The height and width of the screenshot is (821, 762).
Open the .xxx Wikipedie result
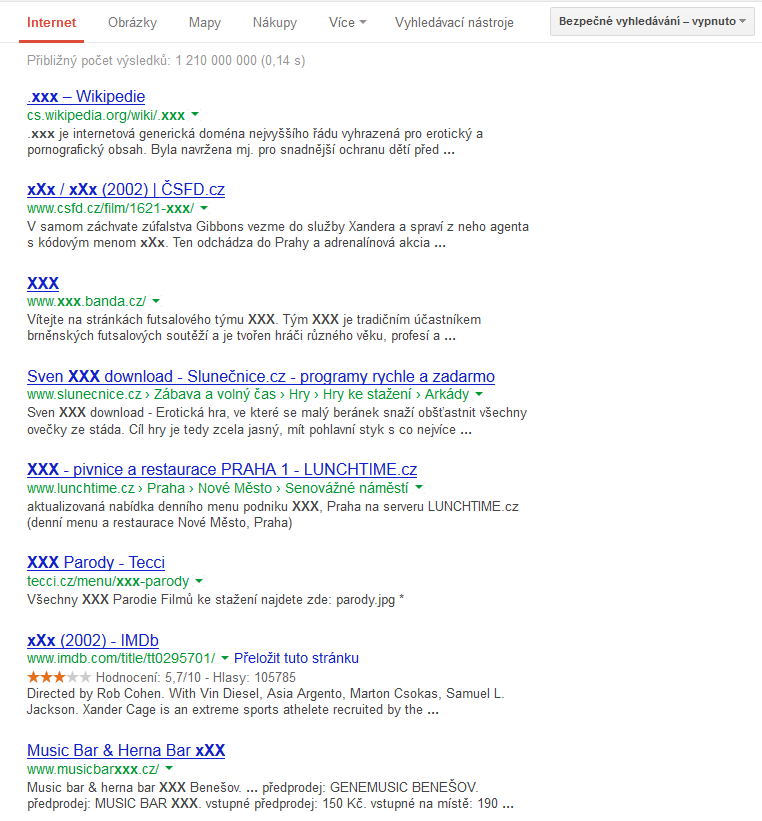coord(86,97)
